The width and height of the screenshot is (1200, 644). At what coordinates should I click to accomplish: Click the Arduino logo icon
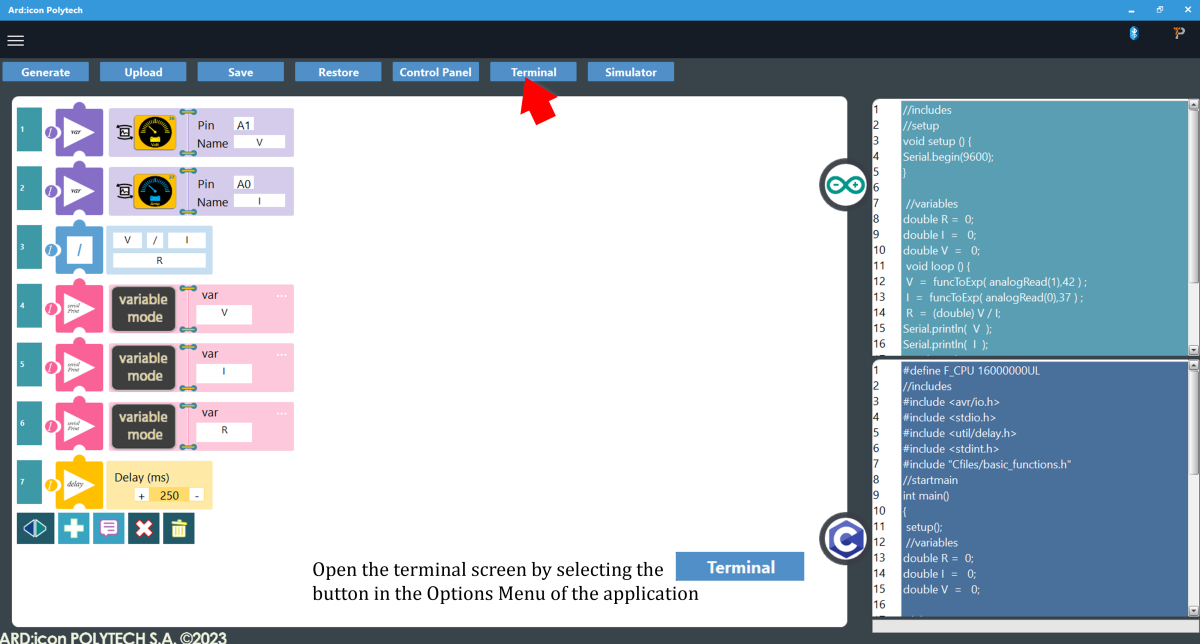click(844, 185)
